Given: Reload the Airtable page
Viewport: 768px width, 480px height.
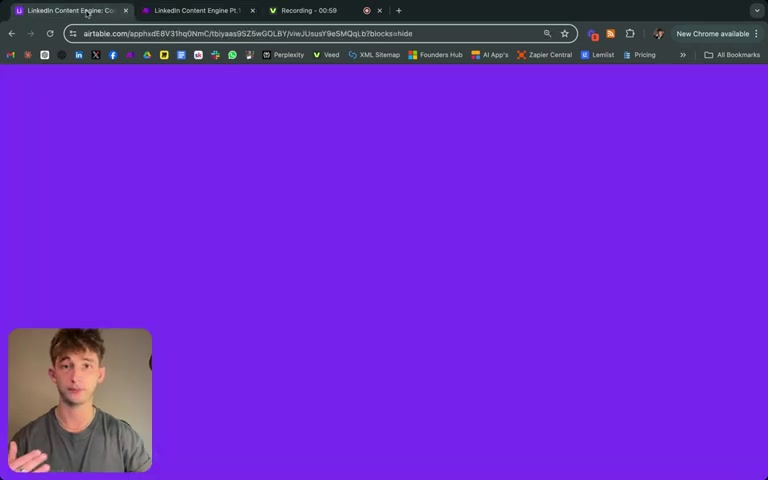Looking at the screenshot, I should coord(50,34).
